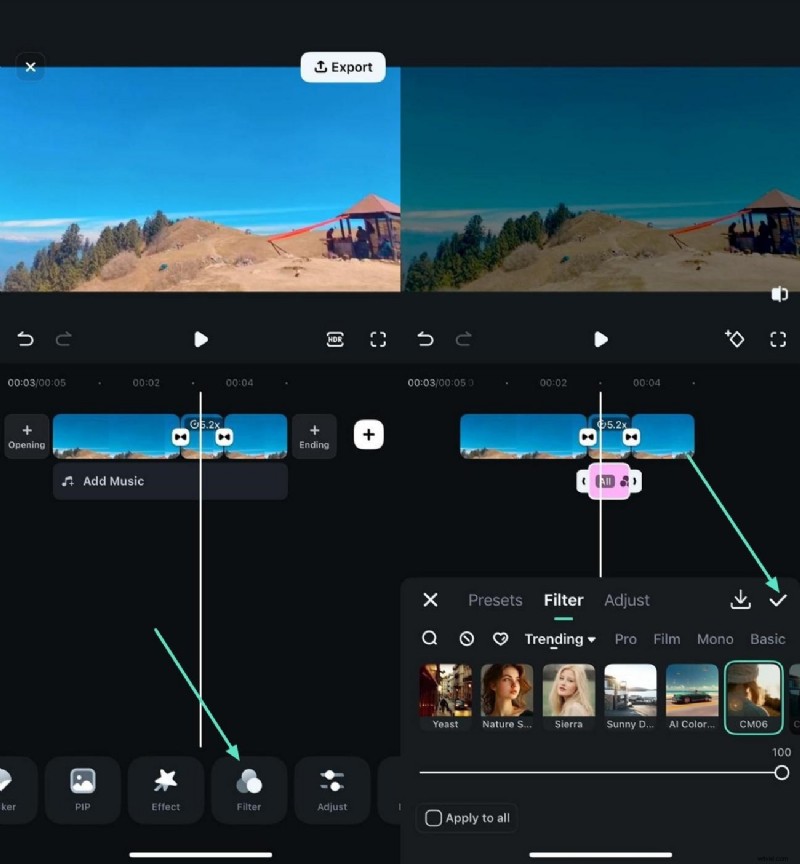Tap the Export button

(342, 66)
